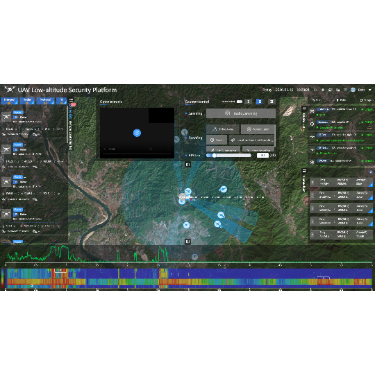Click the control panel slider track
This screenshot has height=375, width=375.
pos(229,155)
